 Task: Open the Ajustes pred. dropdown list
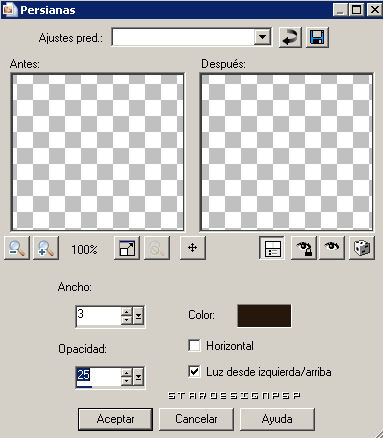pos(263,37)
